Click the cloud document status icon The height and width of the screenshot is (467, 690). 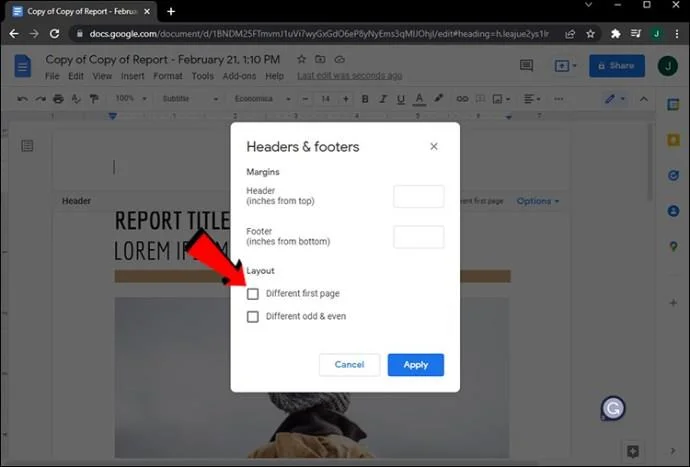pos(339,59)
